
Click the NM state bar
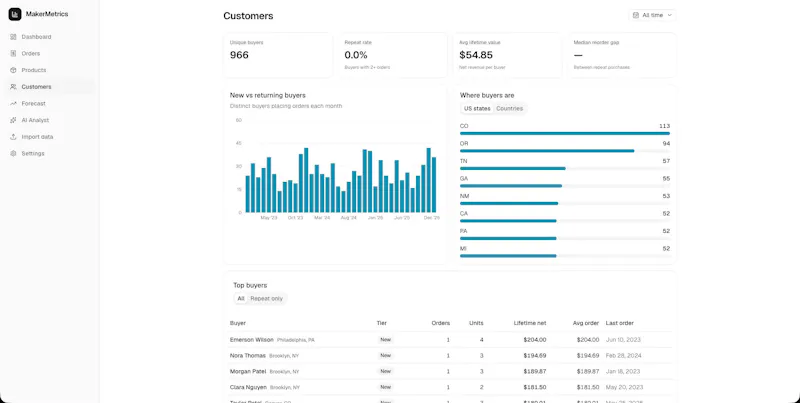[x=565, y=203]
